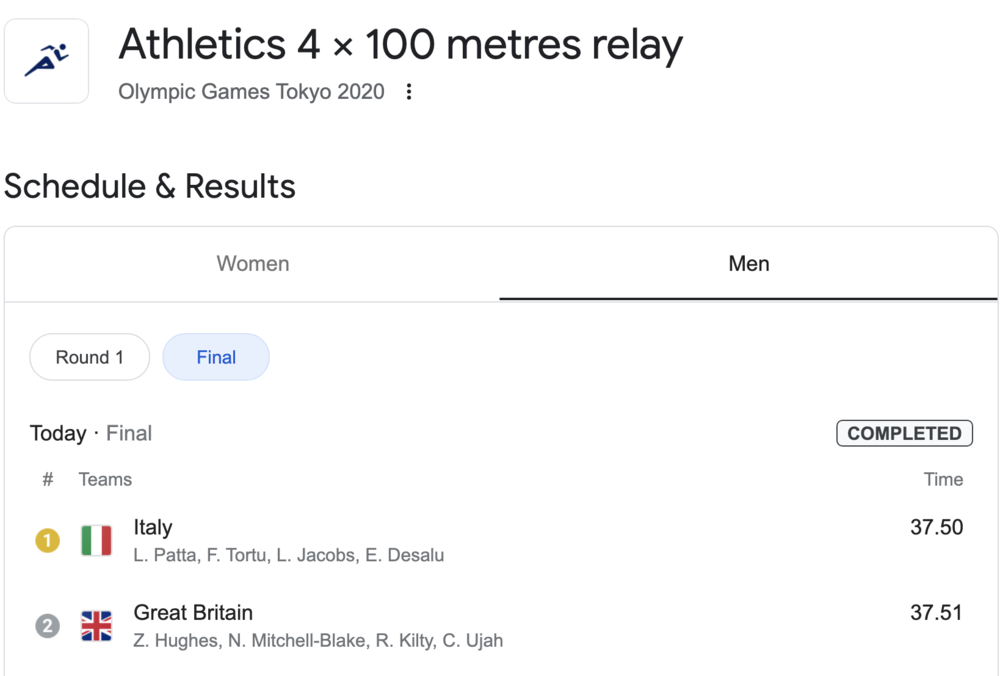Click Italy's 37.50 finishing time
Viewport: 1000px width, 676px height.
tap(936, 528)
